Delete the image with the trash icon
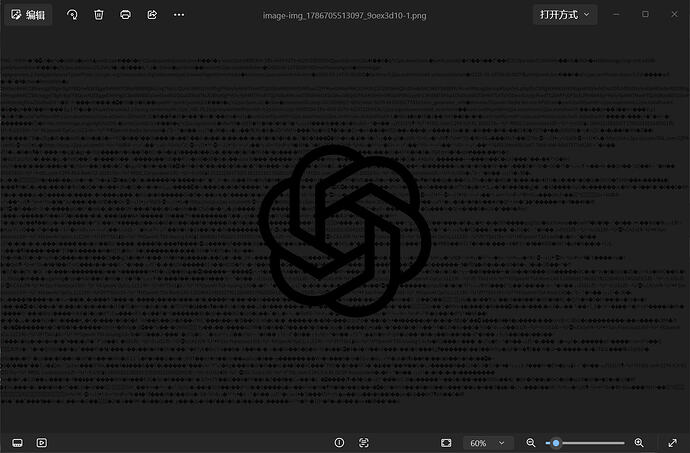The image size is (690, 453). [99, 15]
